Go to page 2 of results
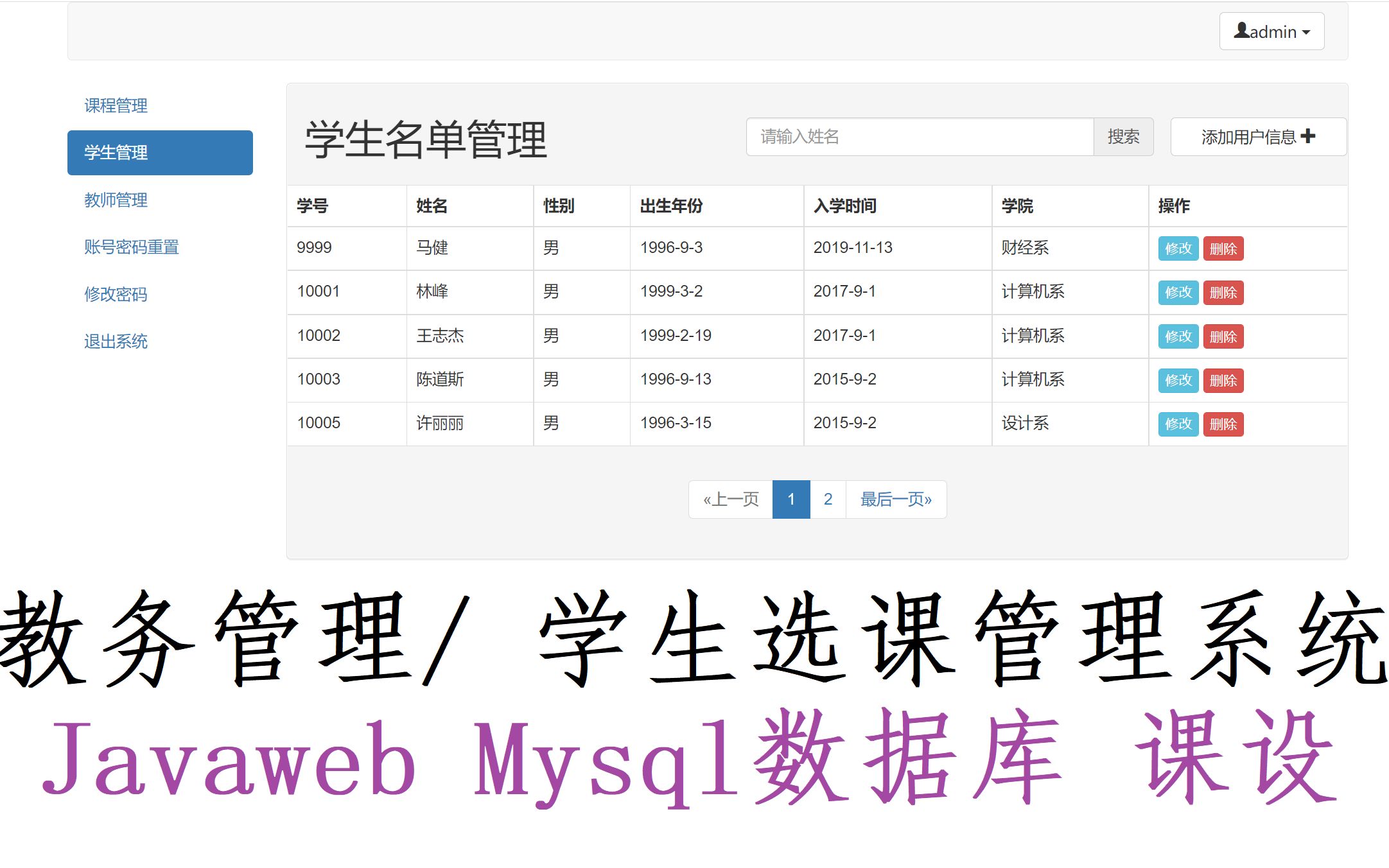Viewport: 1389px width, 868px height. (828, 499)
